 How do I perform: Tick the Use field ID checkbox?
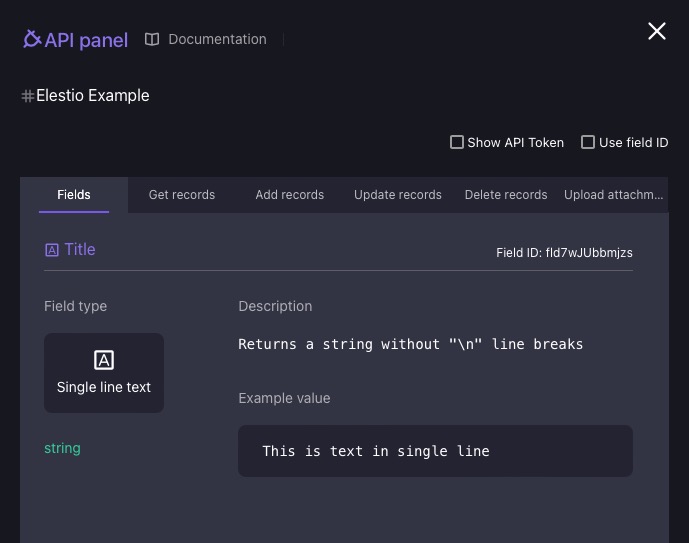pos(587,142)
